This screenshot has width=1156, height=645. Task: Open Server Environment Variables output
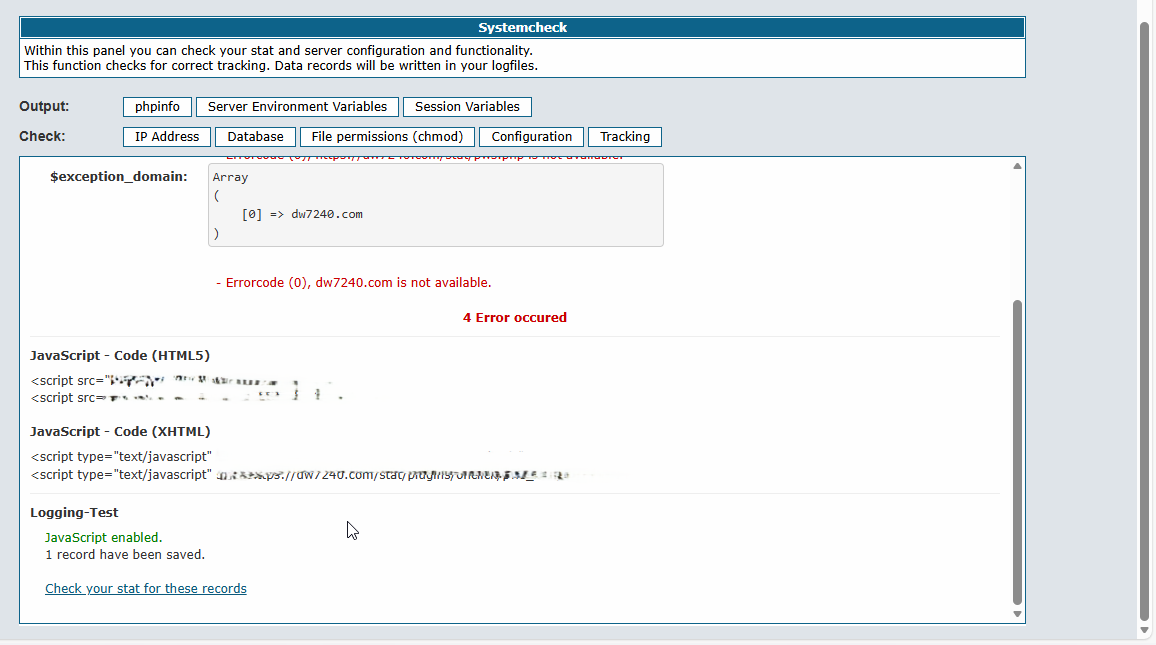pyautogui.click(x=297, y=107)
